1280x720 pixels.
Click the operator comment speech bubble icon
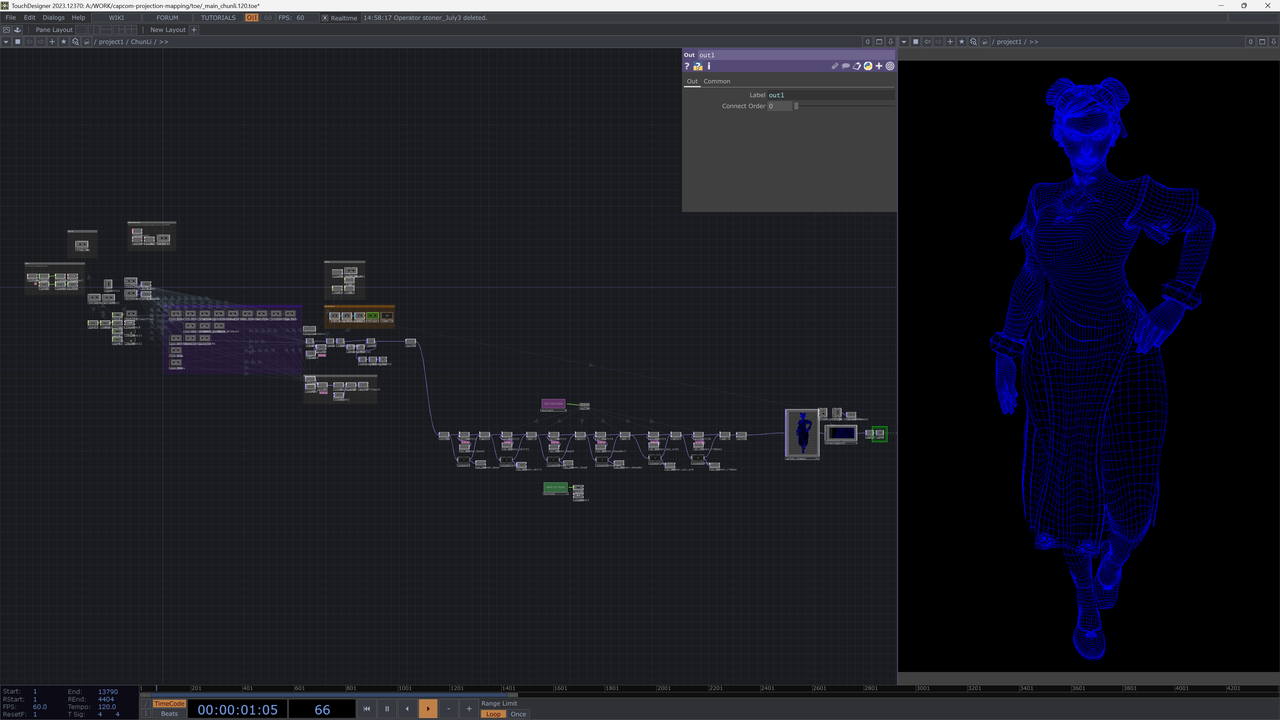(846, 66)
